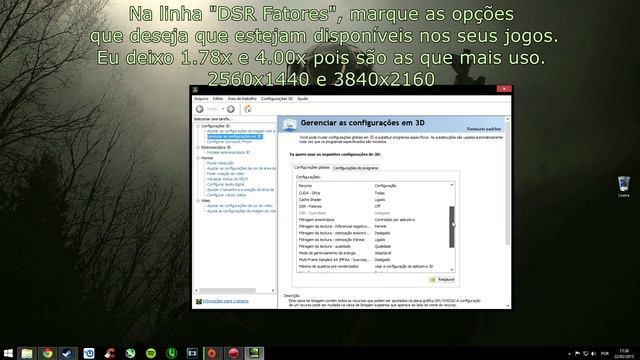The height and width of the screenshot is (360, 640).
Task: Collapse the Monitor tree node
Action: click(198, 158)
